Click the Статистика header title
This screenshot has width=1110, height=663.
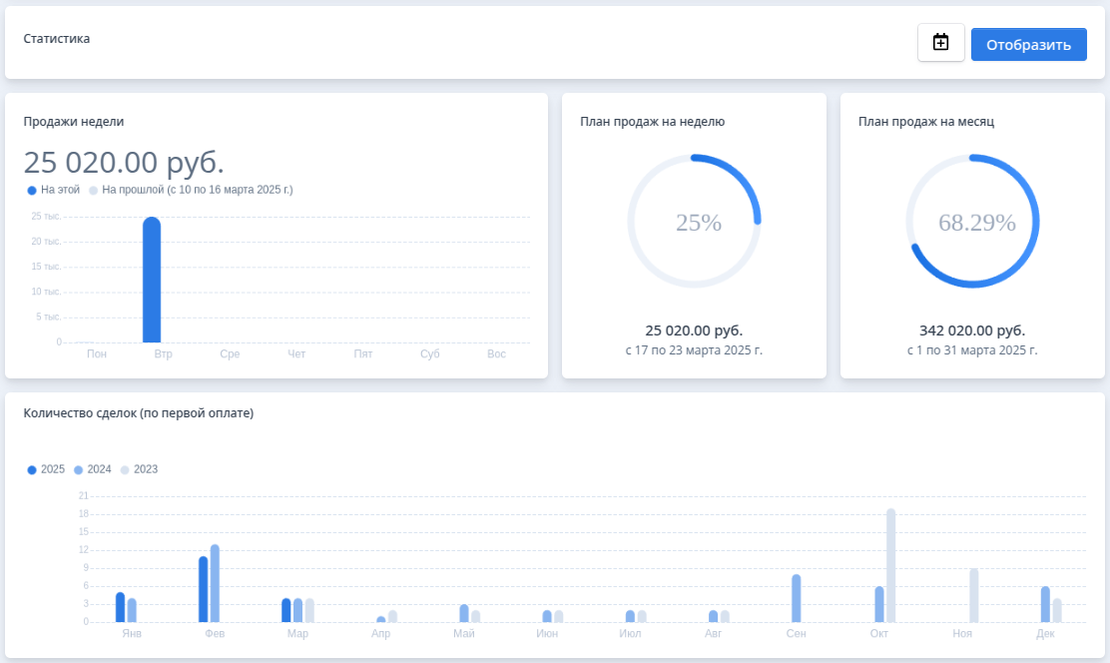tap(57, 39)
